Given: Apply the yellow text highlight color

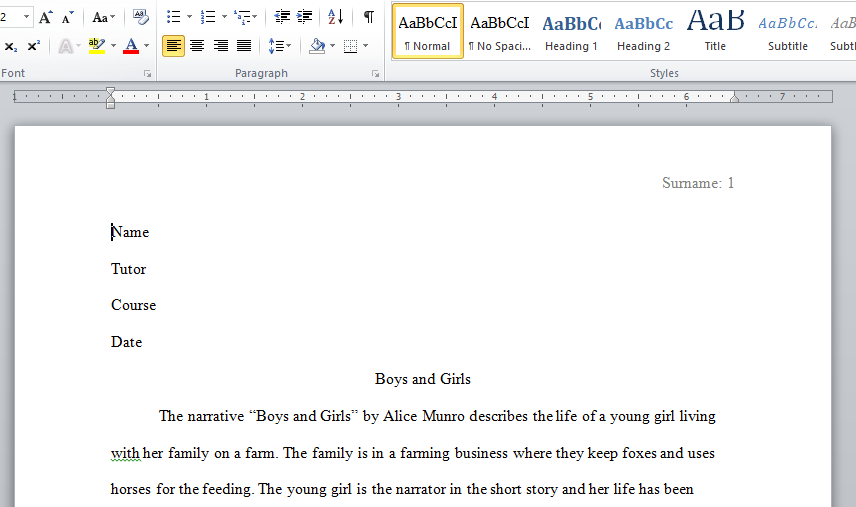Looking at the screenshot, I should coord(97,46).
